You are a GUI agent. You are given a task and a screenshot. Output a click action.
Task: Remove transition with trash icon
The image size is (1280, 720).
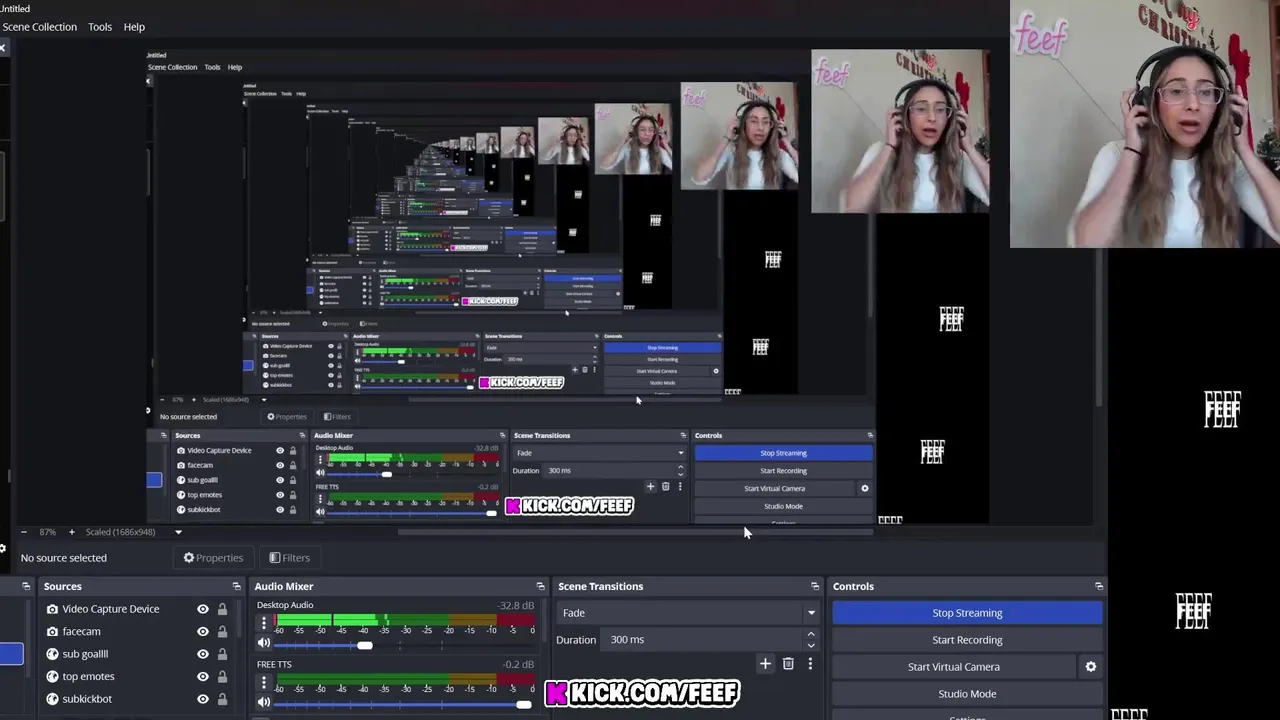pos(788,664)
